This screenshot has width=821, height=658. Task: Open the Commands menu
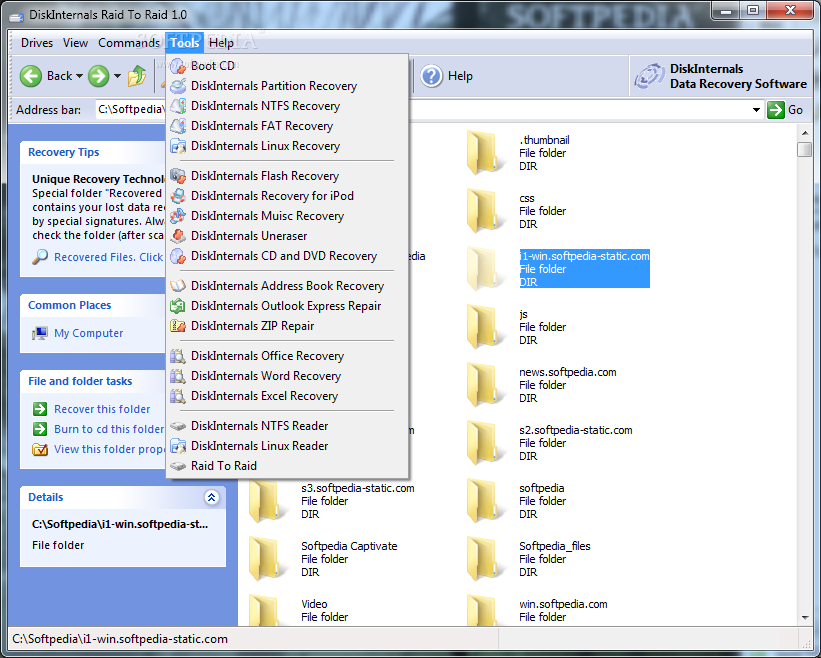[x=129, y=43]
